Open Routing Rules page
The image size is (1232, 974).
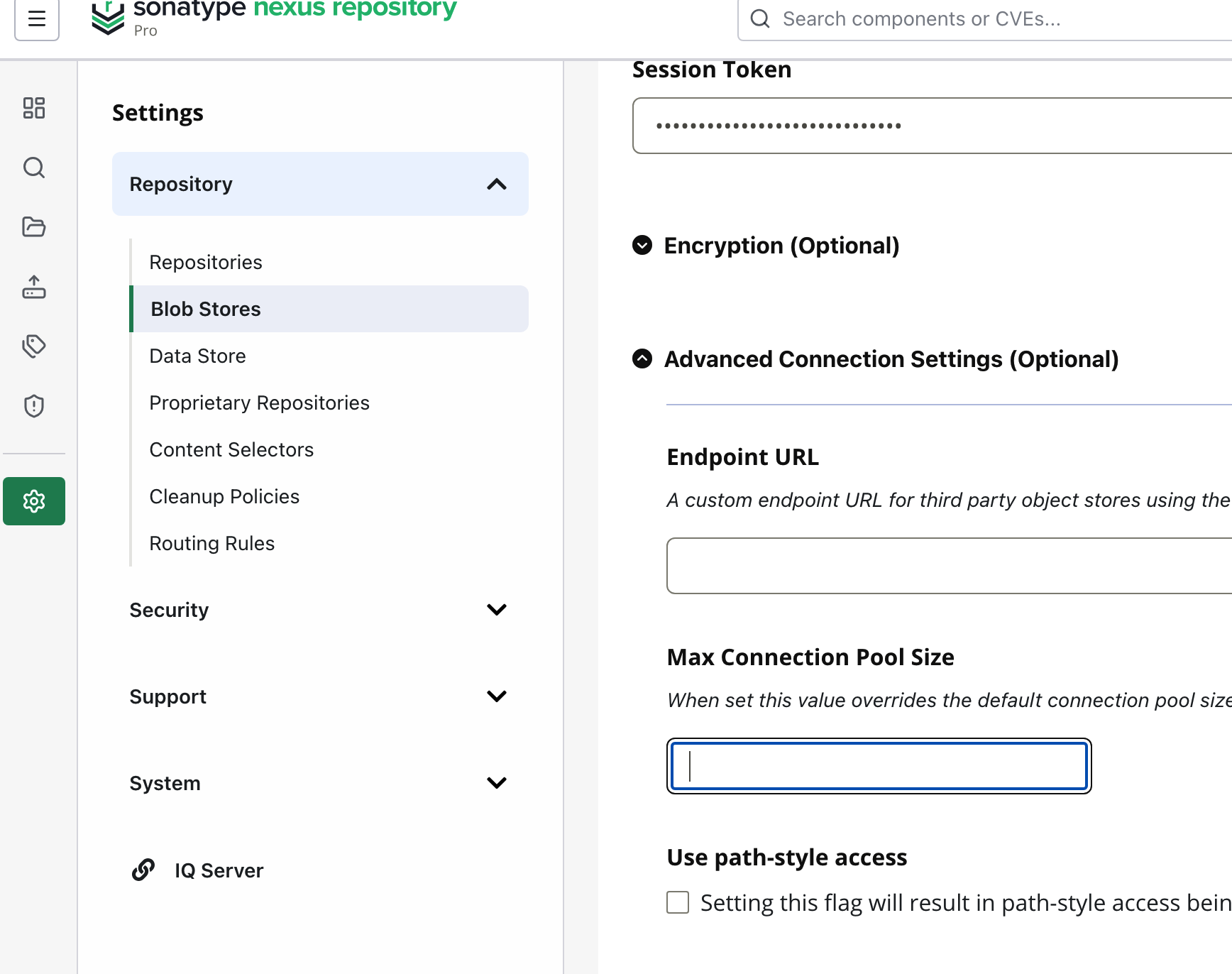[211, 543]
